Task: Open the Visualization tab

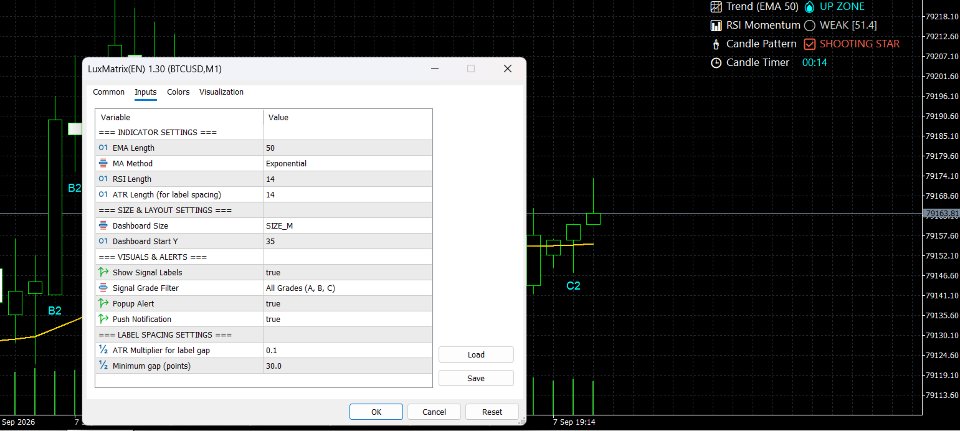Action: 221,92
